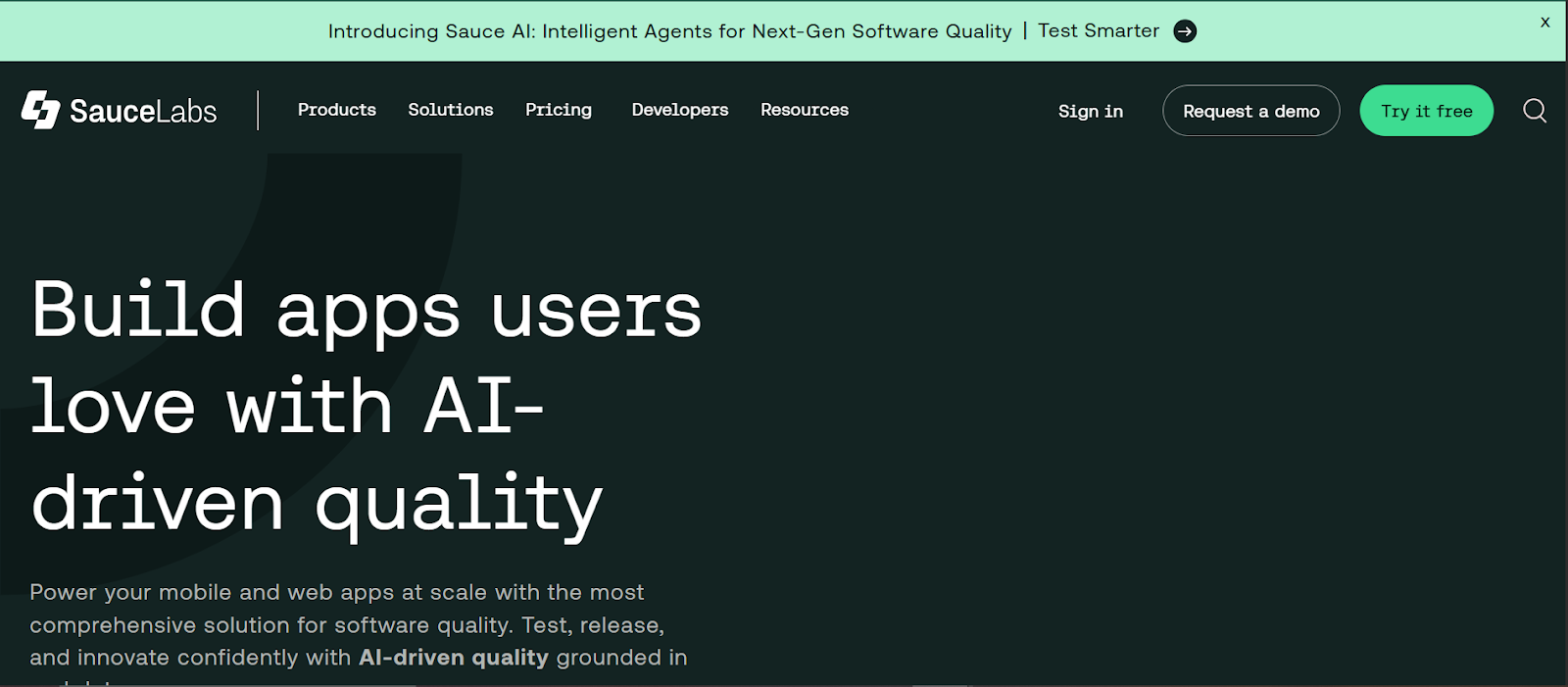Click the 'Build apps users' headline line

point(367,310)
